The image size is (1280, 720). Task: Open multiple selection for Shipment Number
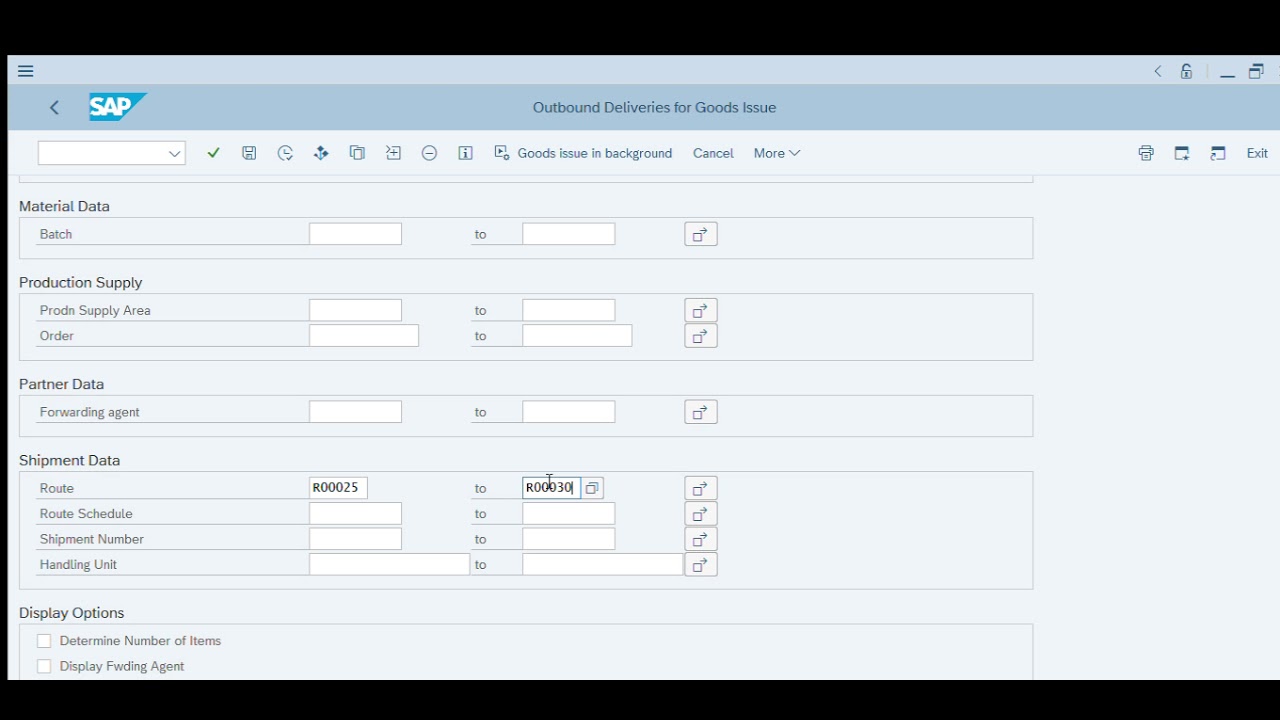point(701,539)
